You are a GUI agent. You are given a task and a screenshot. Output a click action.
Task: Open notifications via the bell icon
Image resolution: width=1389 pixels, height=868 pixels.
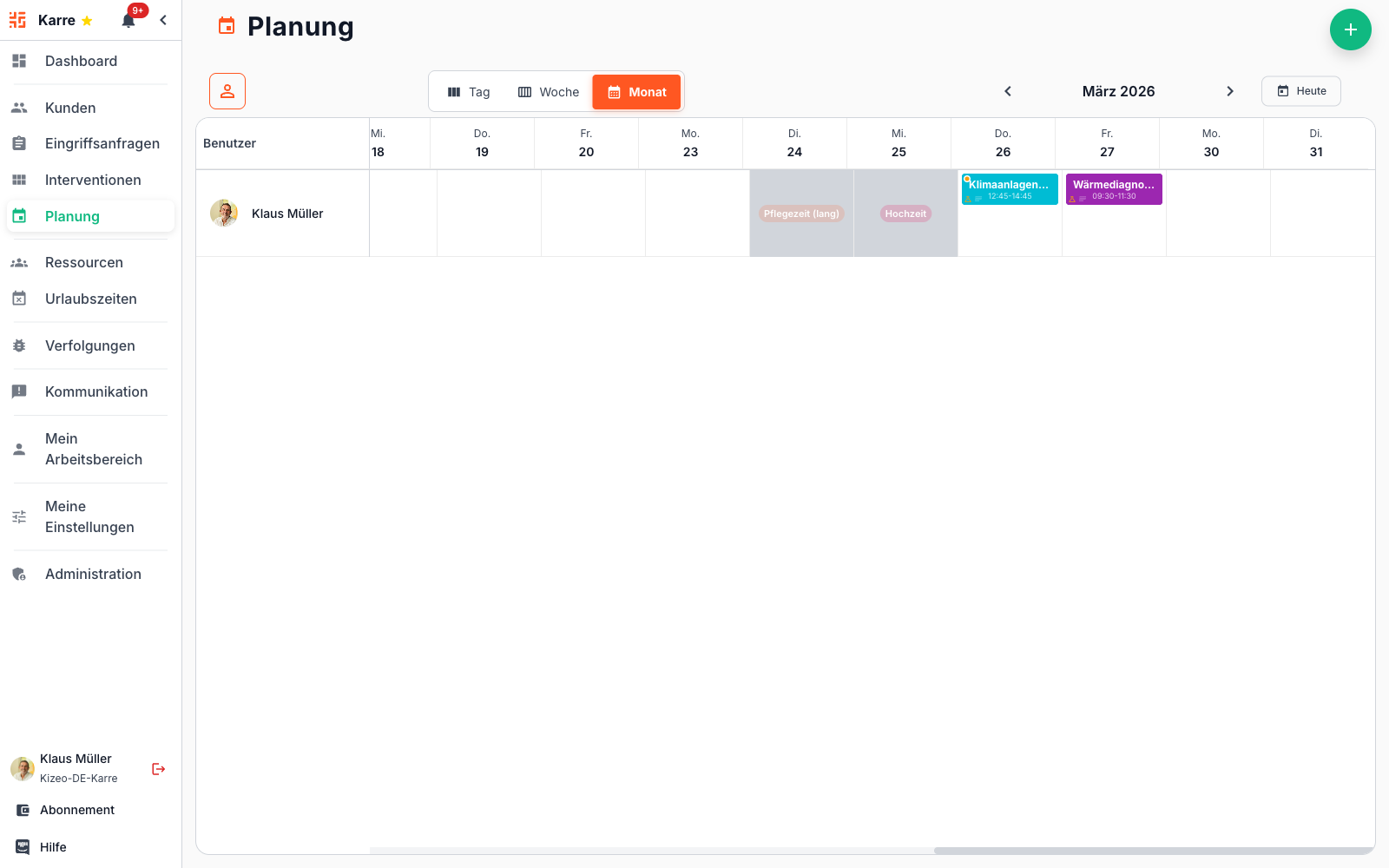(x=128, y=20)
